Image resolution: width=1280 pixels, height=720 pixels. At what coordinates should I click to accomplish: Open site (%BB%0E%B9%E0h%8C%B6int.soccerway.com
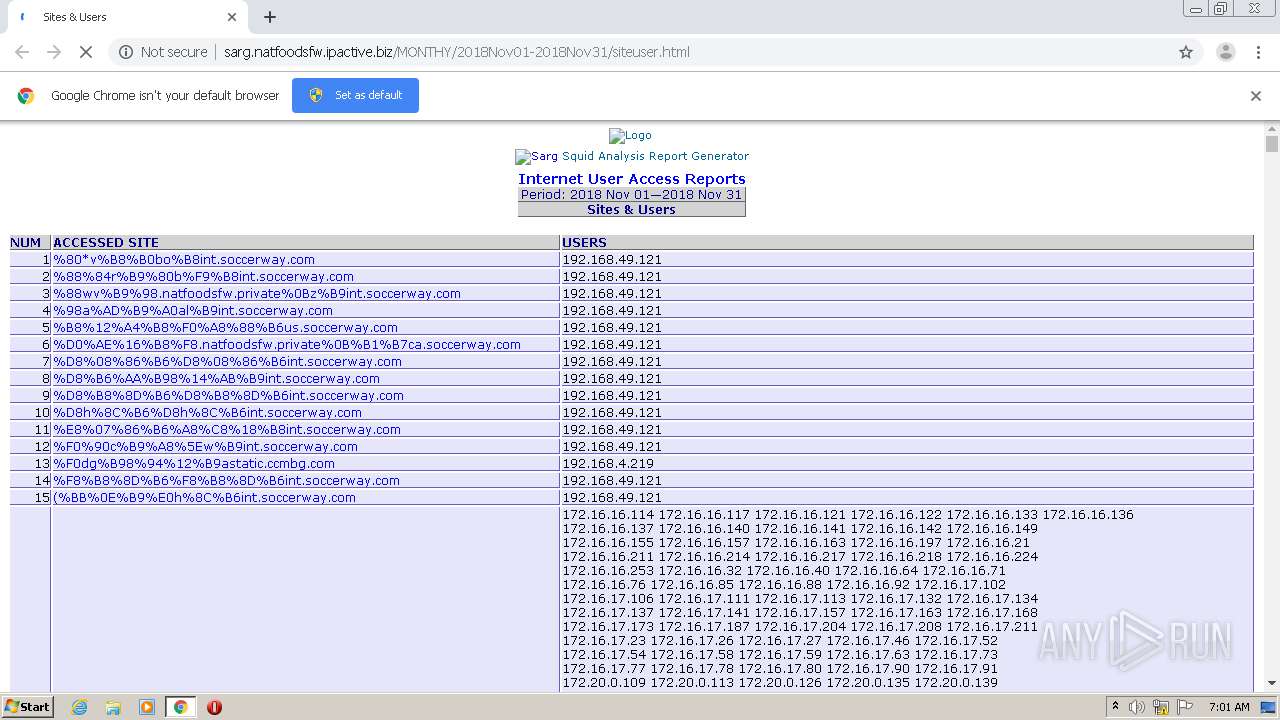(204, 498)
